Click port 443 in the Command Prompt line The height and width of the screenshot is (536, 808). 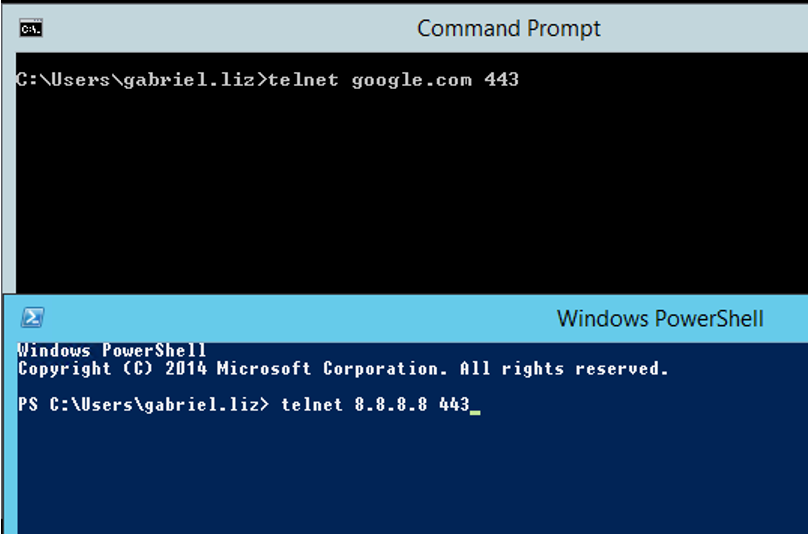point(502,80)
